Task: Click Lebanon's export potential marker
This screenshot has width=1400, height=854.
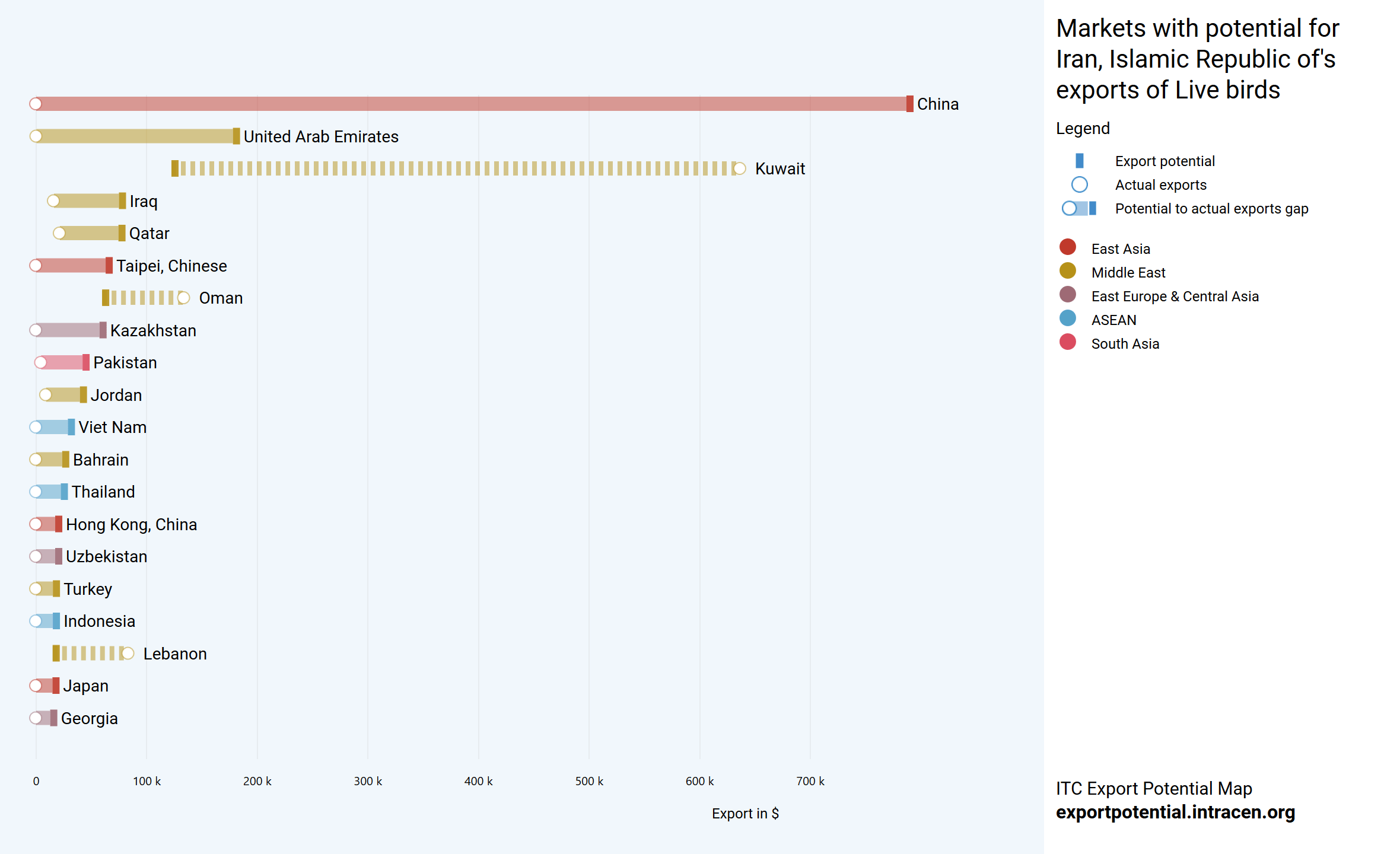Action: (x=56, y=654)
